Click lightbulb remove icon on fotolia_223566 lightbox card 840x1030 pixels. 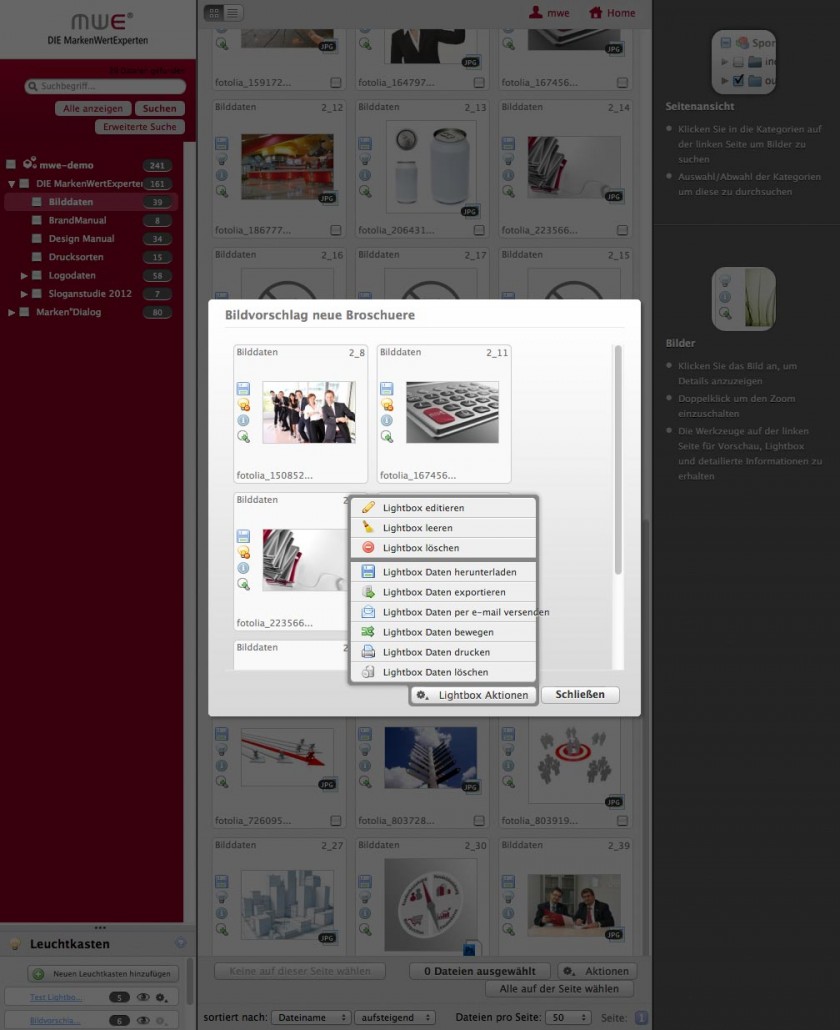[x=243, y=552]
